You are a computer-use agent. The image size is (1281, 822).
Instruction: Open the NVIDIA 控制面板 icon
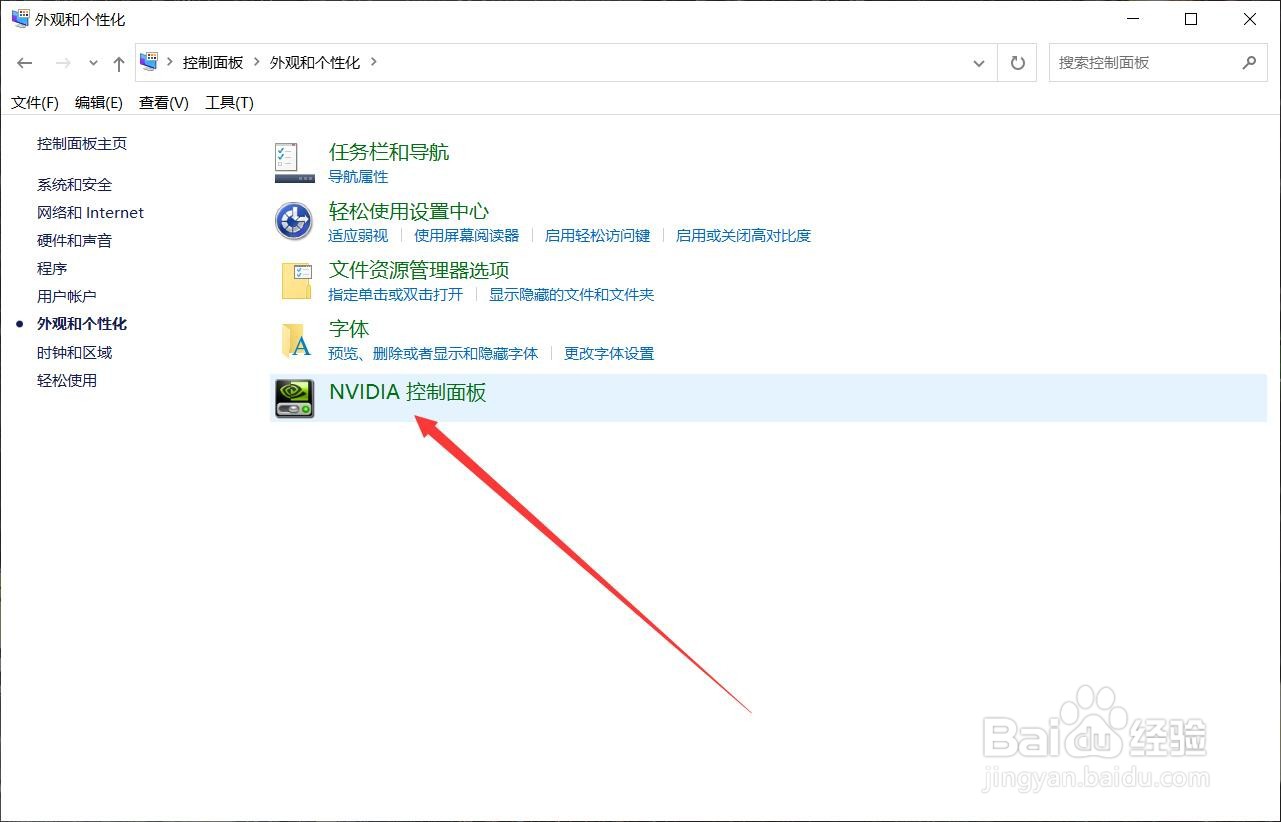[293, 397]
